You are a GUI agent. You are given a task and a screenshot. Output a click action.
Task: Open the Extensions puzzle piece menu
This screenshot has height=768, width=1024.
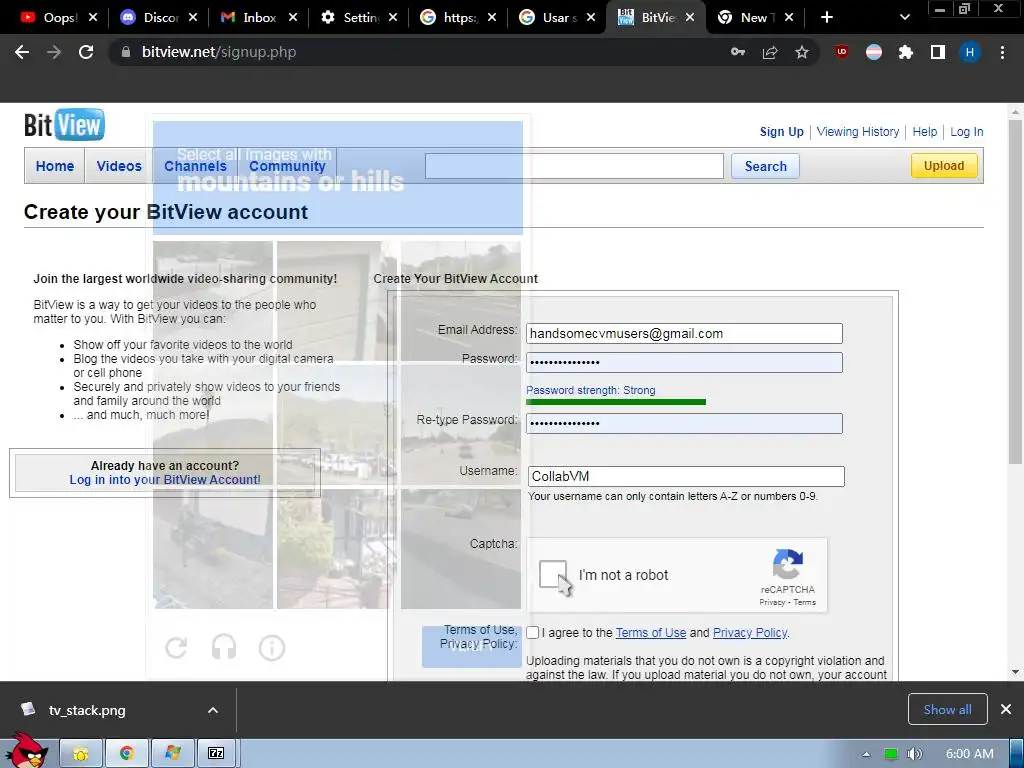point(906,52)
